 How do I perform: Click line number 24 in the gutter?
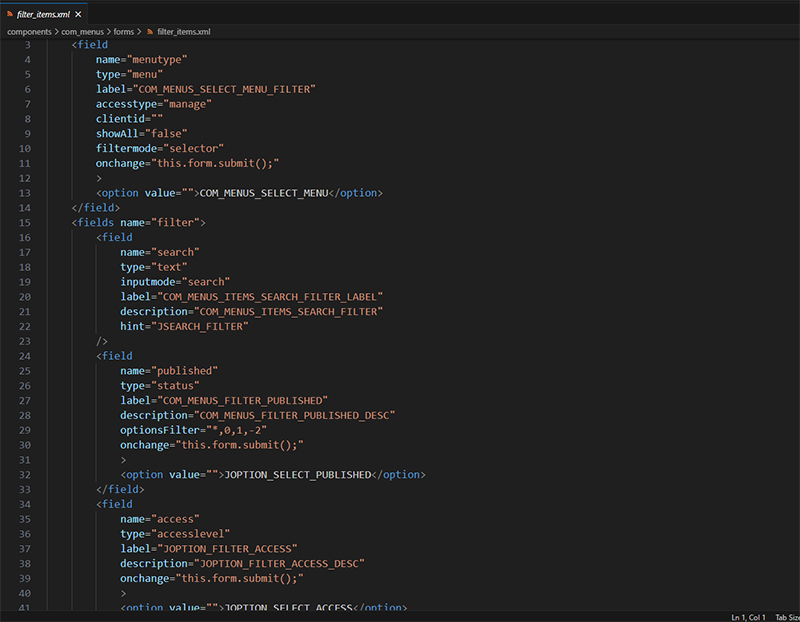tap(25, 355)
